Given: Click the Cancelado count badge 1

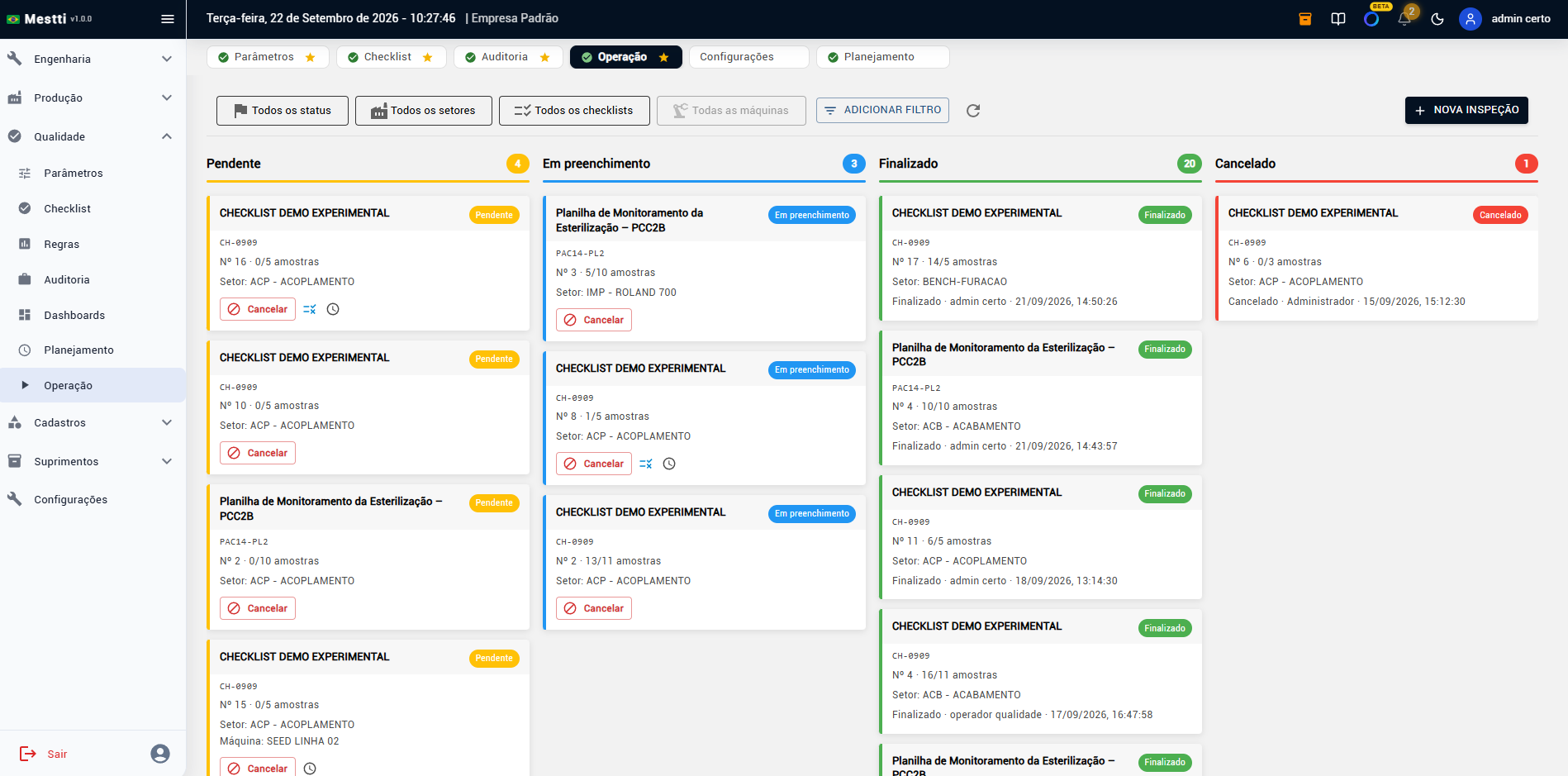Looking at the screenshot, I should [1527, 164].
